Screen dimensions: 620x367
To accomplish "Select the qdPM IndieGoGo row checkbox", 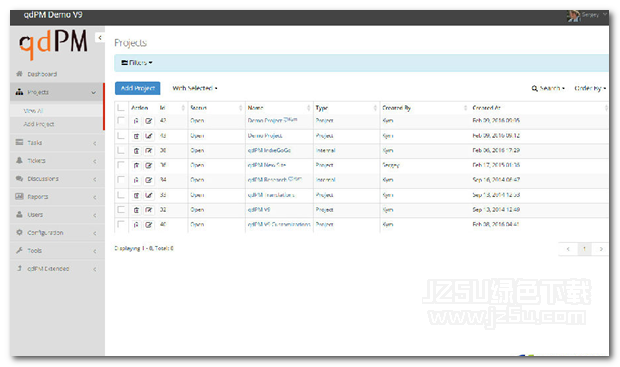I will [121, 150].
